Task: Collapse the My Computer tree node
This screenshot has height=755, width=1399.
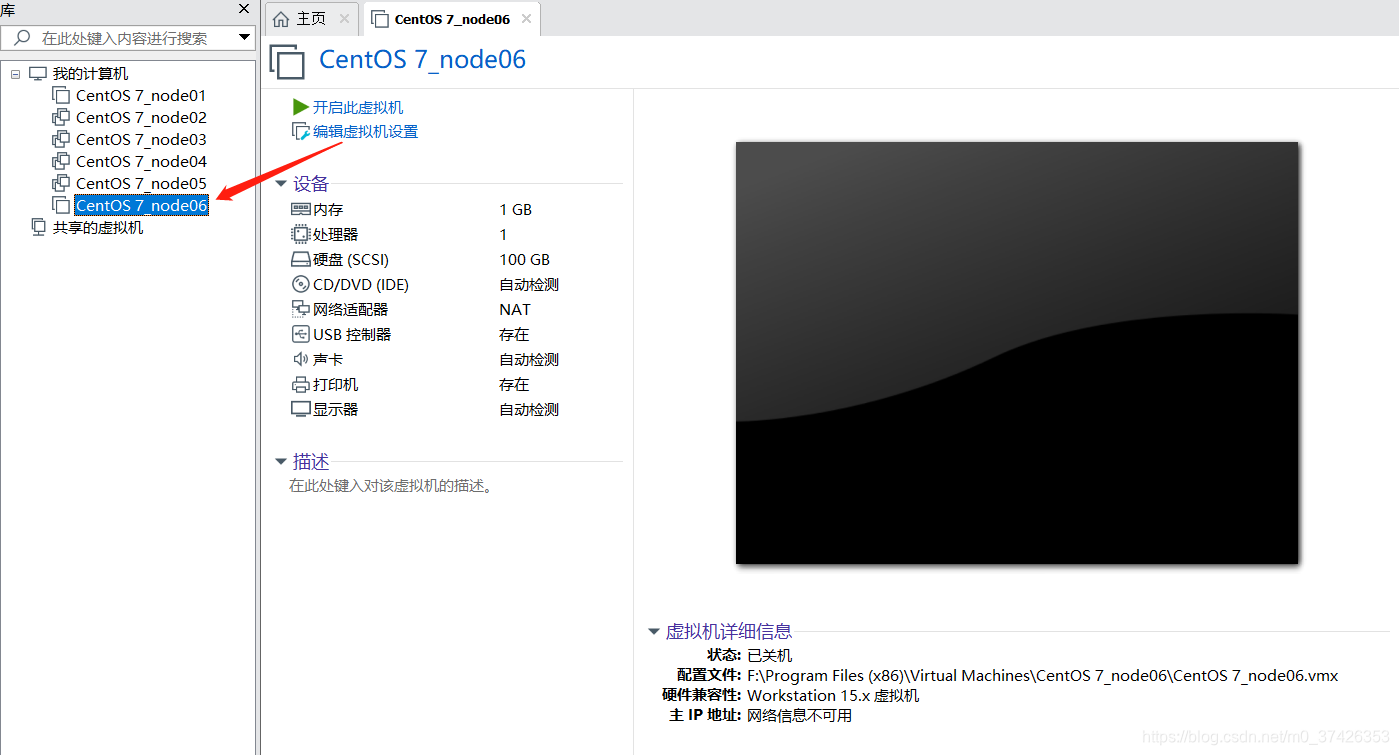Action: pyautogui.click(x=15, y=74)
